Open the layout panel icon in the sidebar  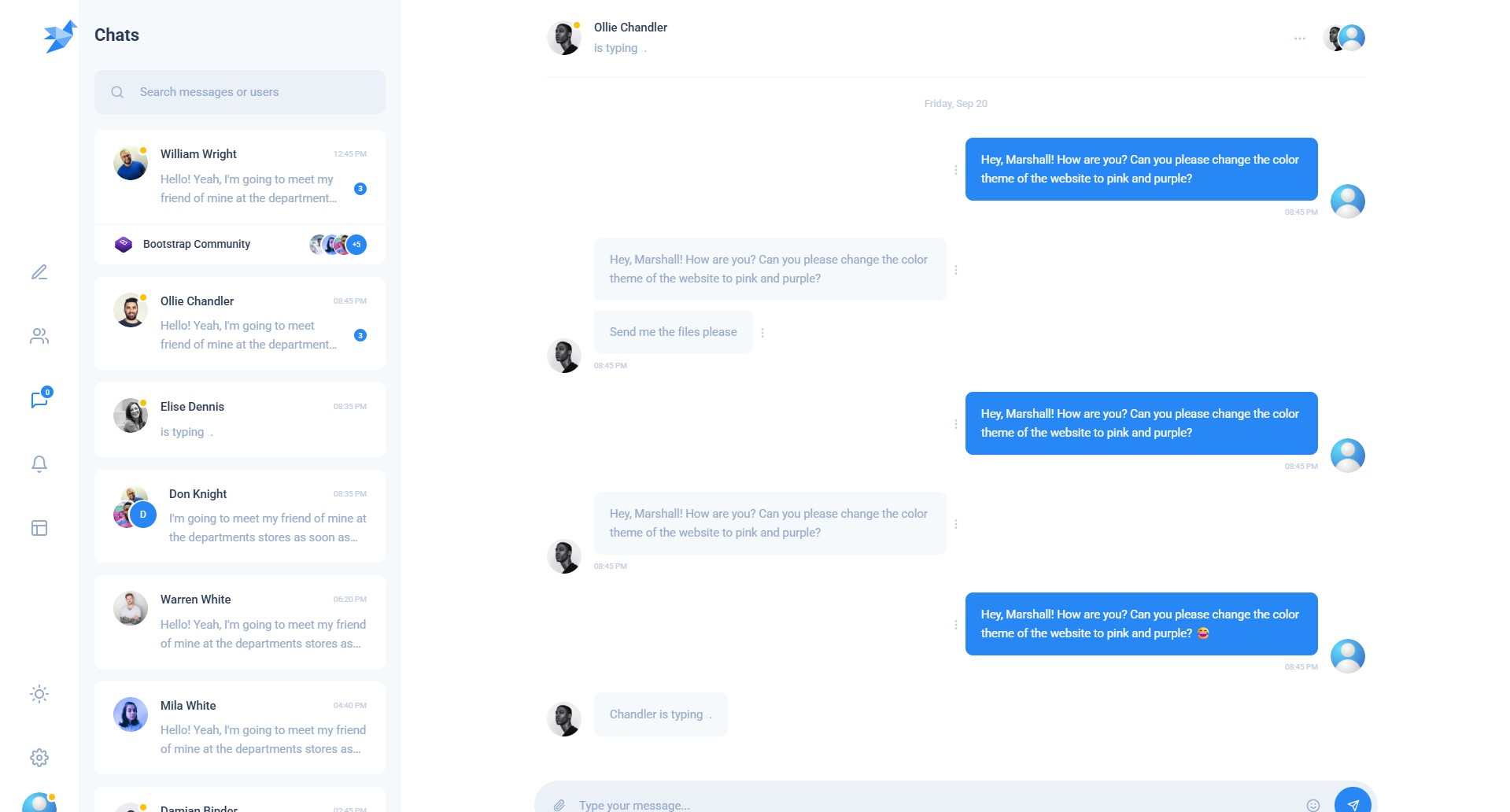click(x=39, y=528)
